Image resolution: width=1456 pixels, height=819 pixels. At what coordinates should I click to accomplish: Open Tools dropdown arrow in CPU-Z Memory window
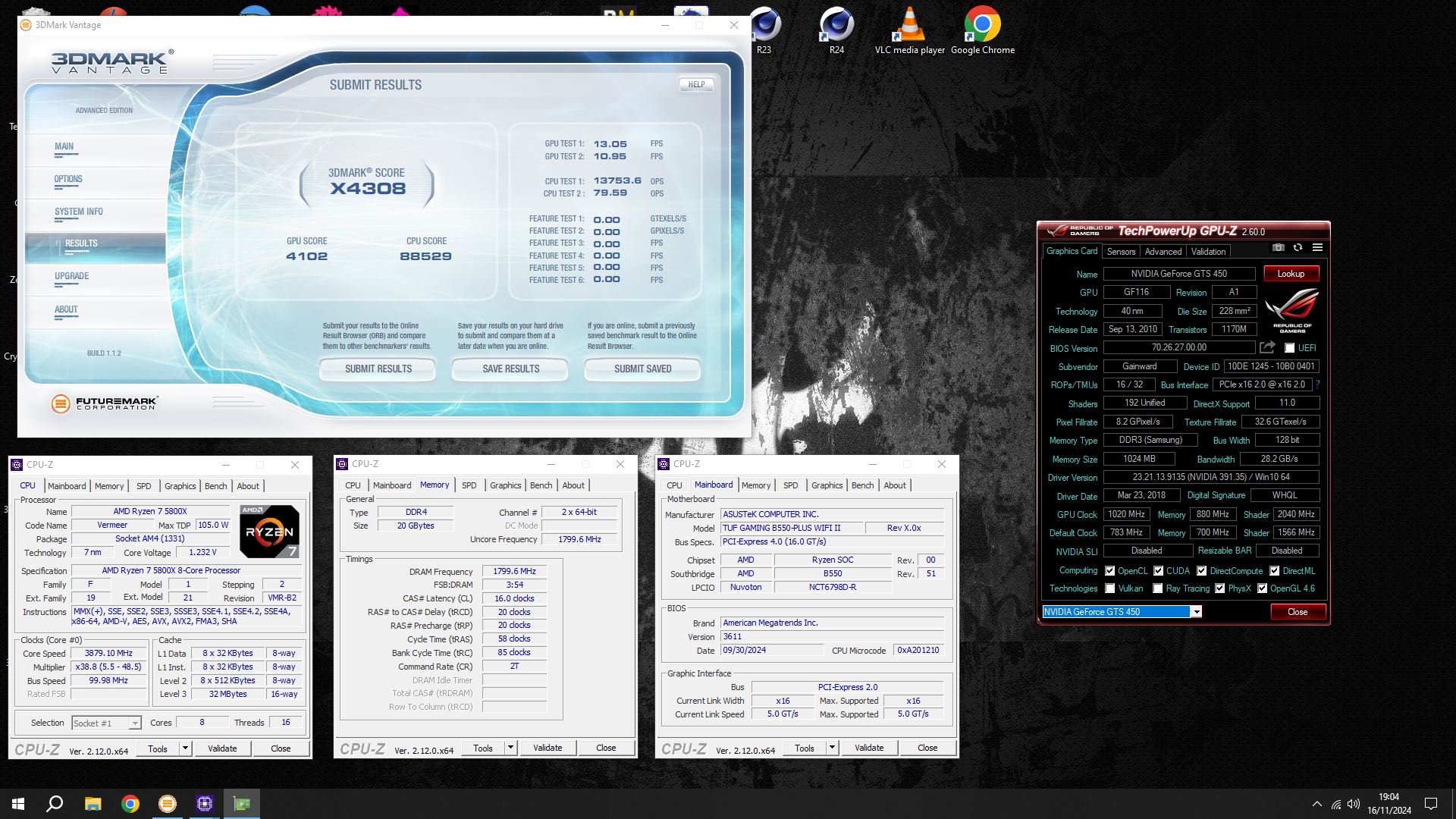tap(510, 748)
